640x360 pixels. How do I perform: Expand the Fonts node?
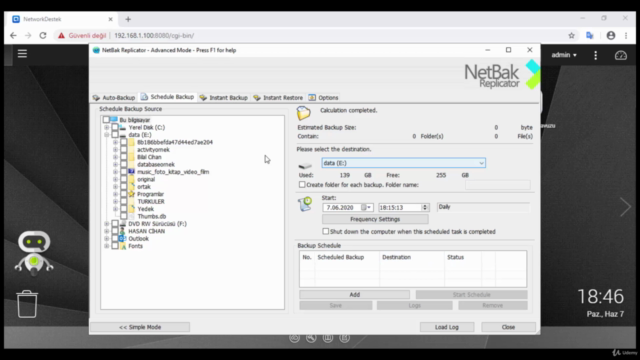(x=107, y=246)
